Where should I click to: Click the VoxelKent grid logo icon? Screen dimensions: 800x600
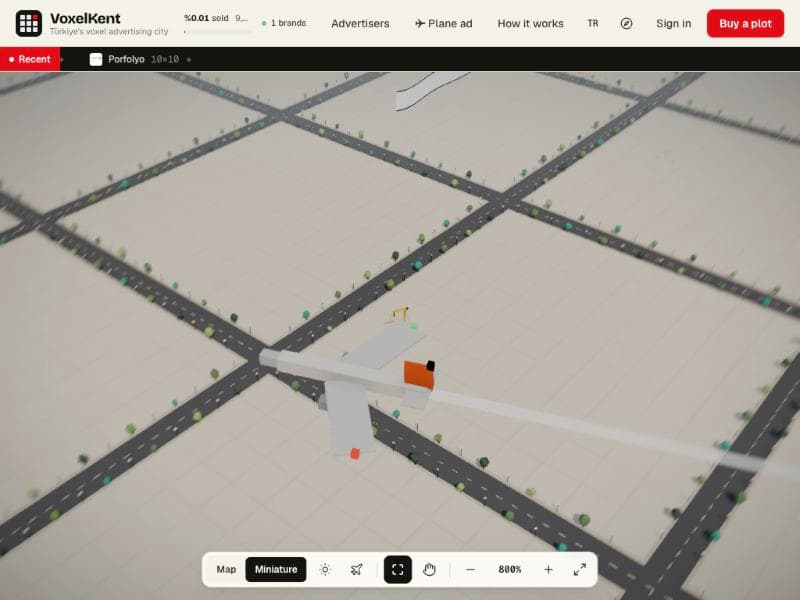(x=29, y=23)
